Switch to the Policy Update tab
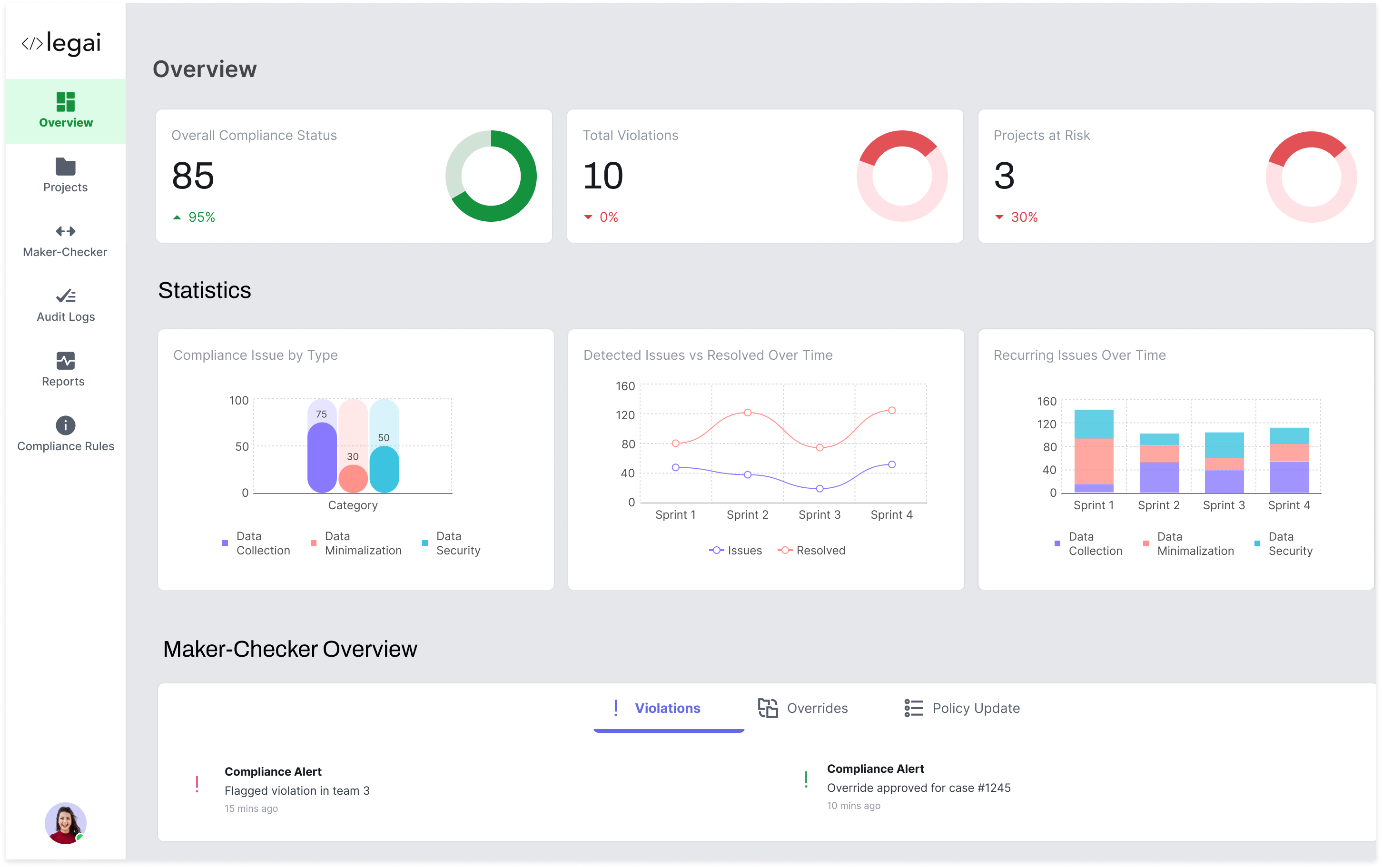The image size is (1382, 868). pyautogui.click(x=962, y=709)
